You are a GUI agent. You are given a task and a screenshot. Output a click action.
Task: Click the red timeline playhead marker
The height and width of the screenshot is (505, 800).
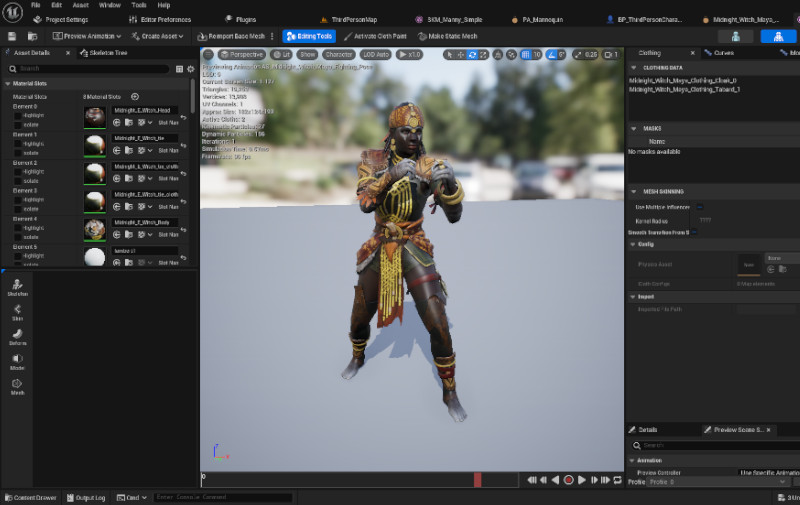tap(478, 480)
